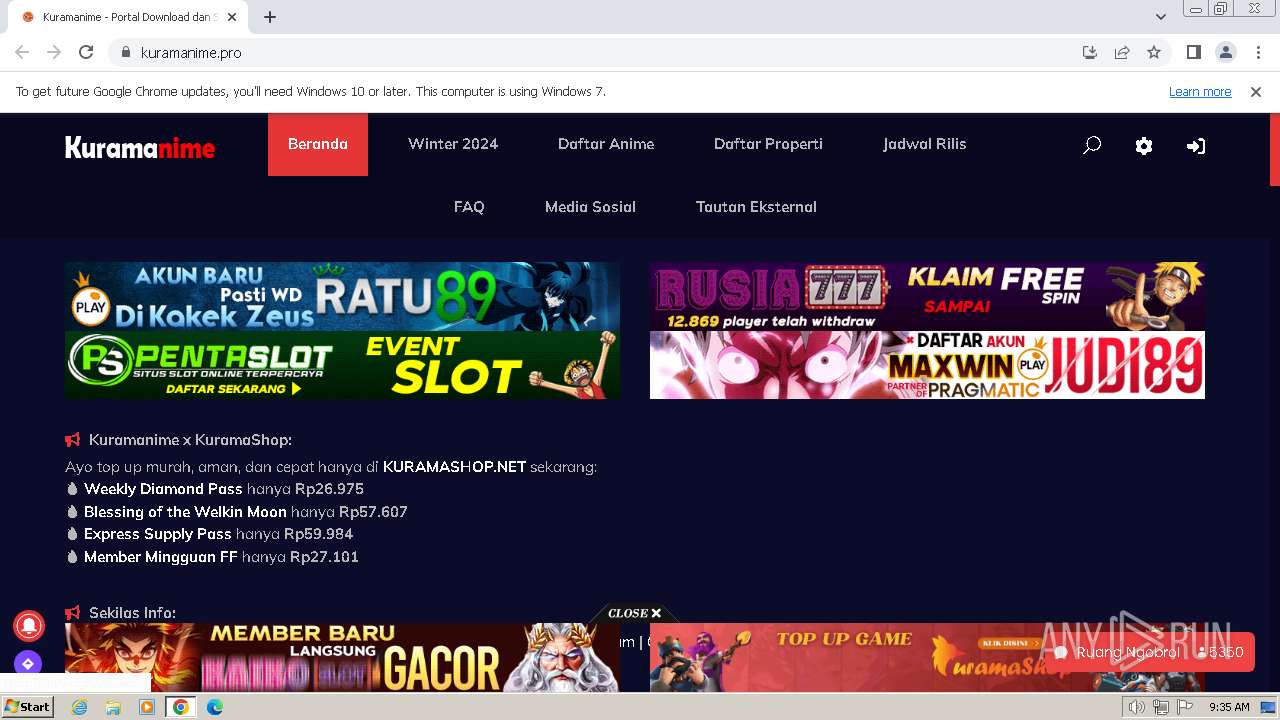
Task: Click Weekly Diamond Pass link
Action: click(163, 489)
